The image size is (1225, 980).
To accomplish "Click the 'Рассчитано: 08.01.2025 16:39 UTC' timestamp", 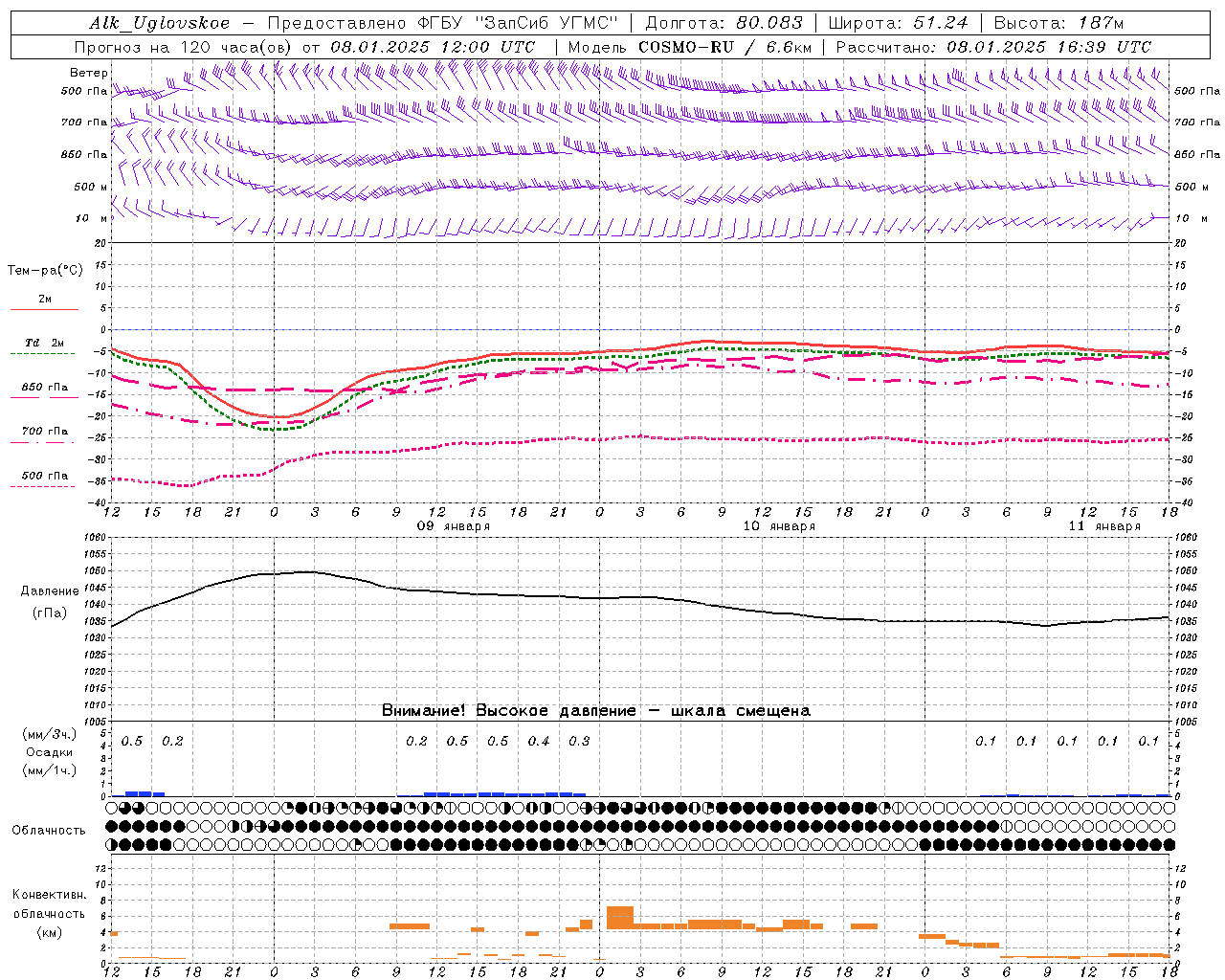I will click(993, 47).
